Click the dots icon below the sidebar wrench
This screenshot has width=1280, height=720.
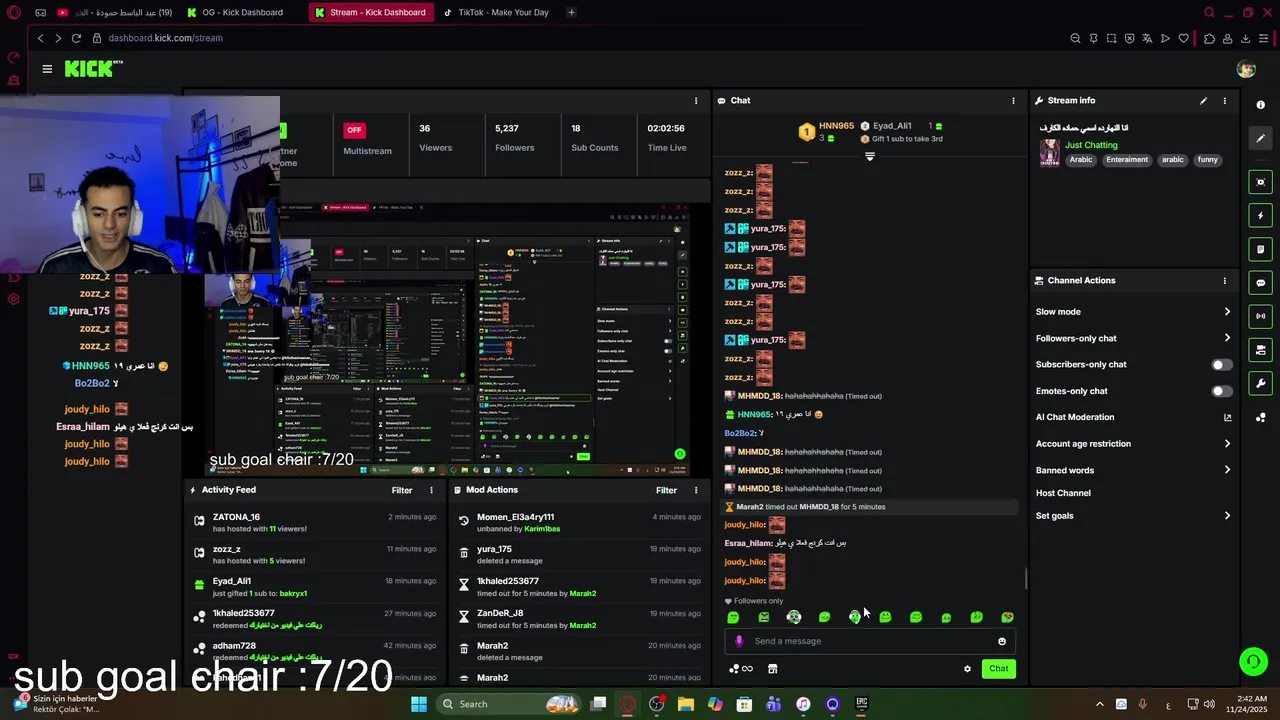(x=1260, y=417)
